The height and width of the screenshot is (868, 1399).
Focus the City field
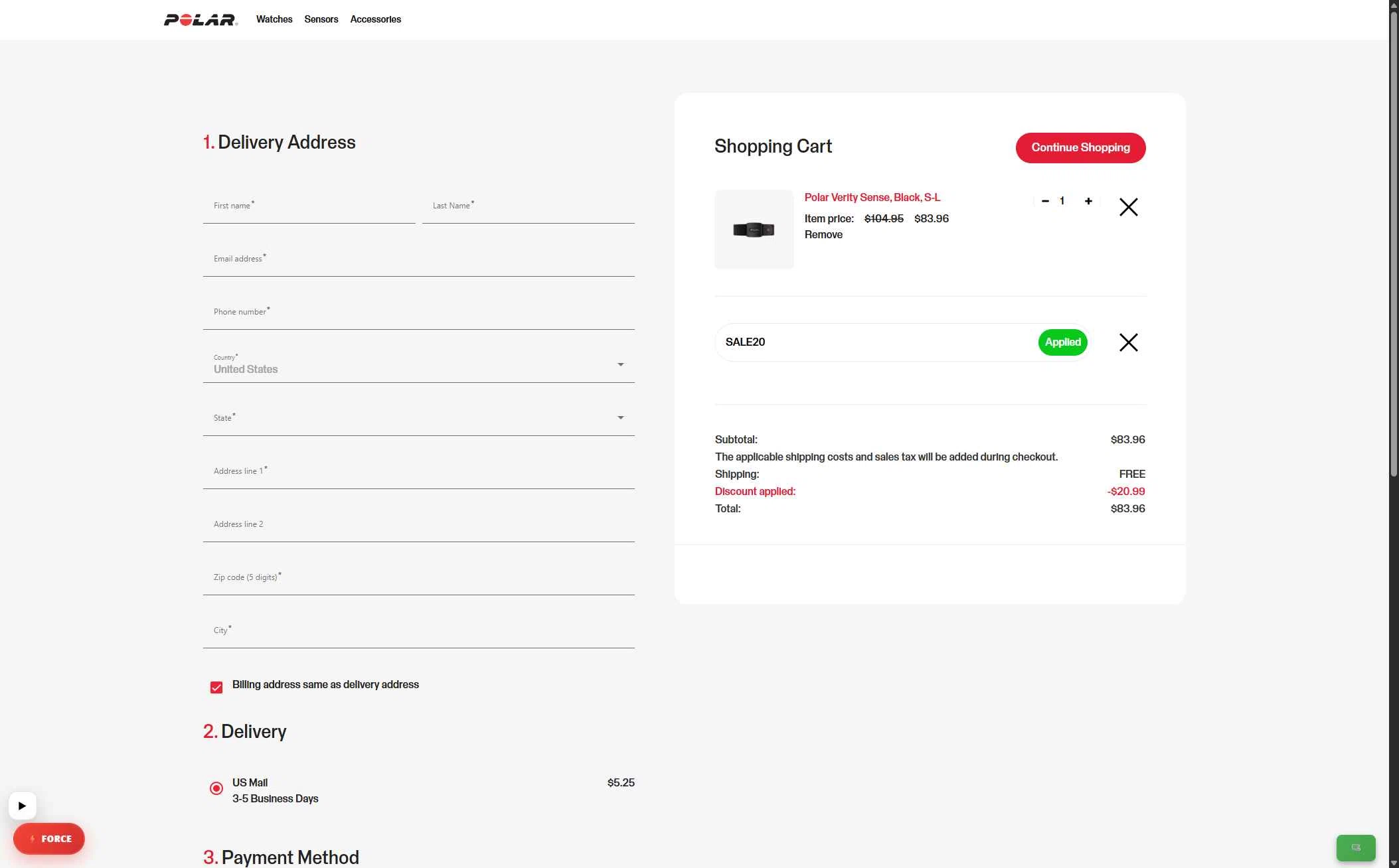(419, 631)
